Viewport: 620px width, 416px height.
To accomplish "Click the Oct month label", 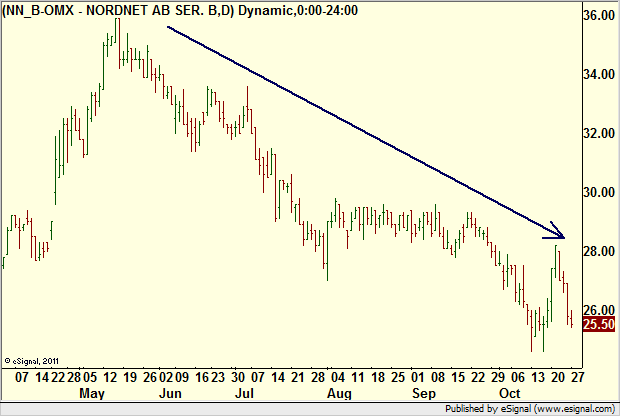I will 510,394.
